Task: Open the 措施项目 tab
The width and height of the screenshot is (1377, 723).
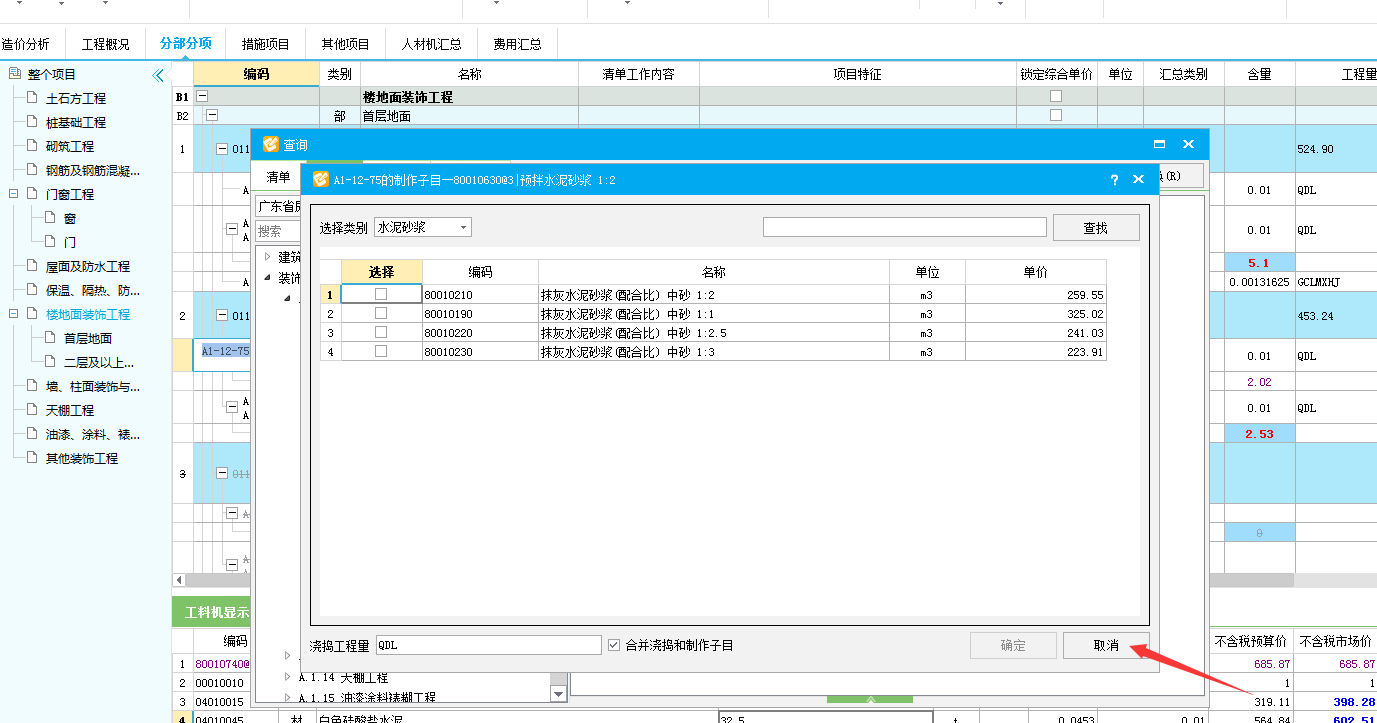Action: (x=266, y=44)
